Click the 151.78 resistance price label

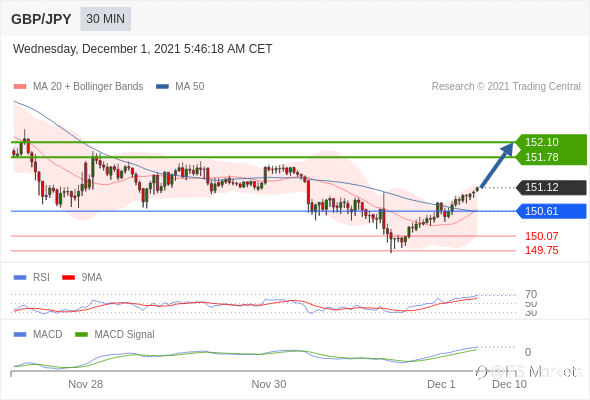[542, 157]
